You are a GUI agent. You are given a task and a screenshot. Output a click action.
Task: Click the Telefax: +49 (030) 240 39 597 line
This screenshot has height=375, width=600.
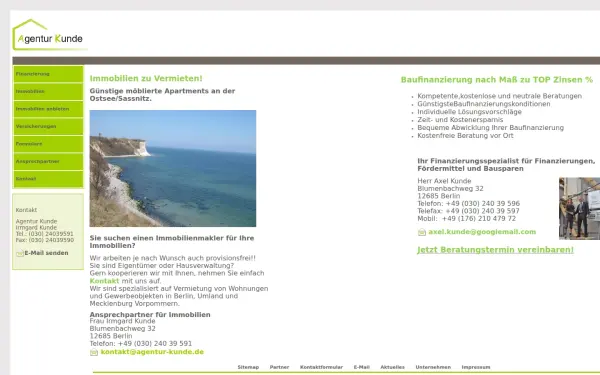(468, 211)
